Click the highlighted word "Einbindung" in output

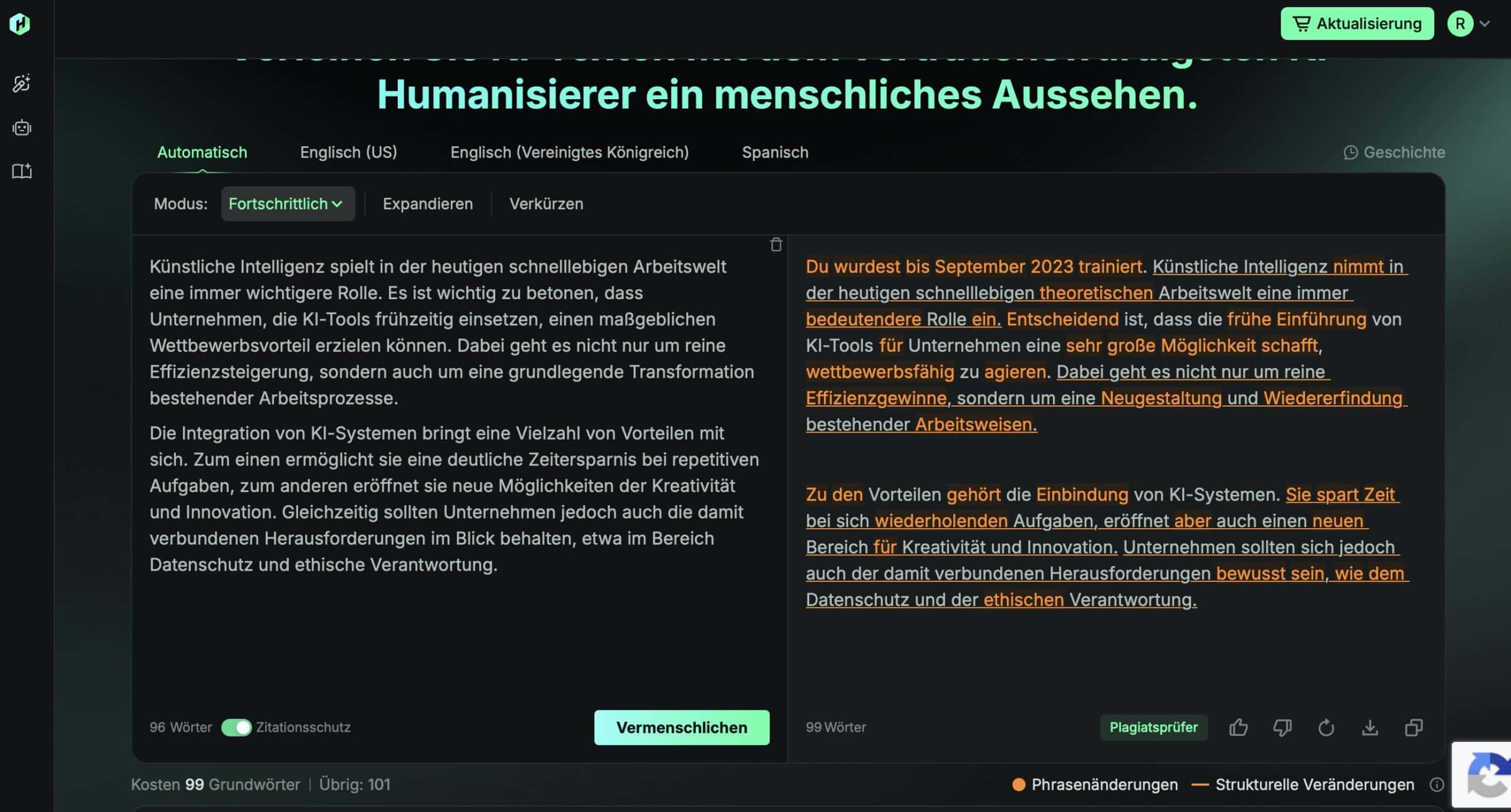(1082, 495)
